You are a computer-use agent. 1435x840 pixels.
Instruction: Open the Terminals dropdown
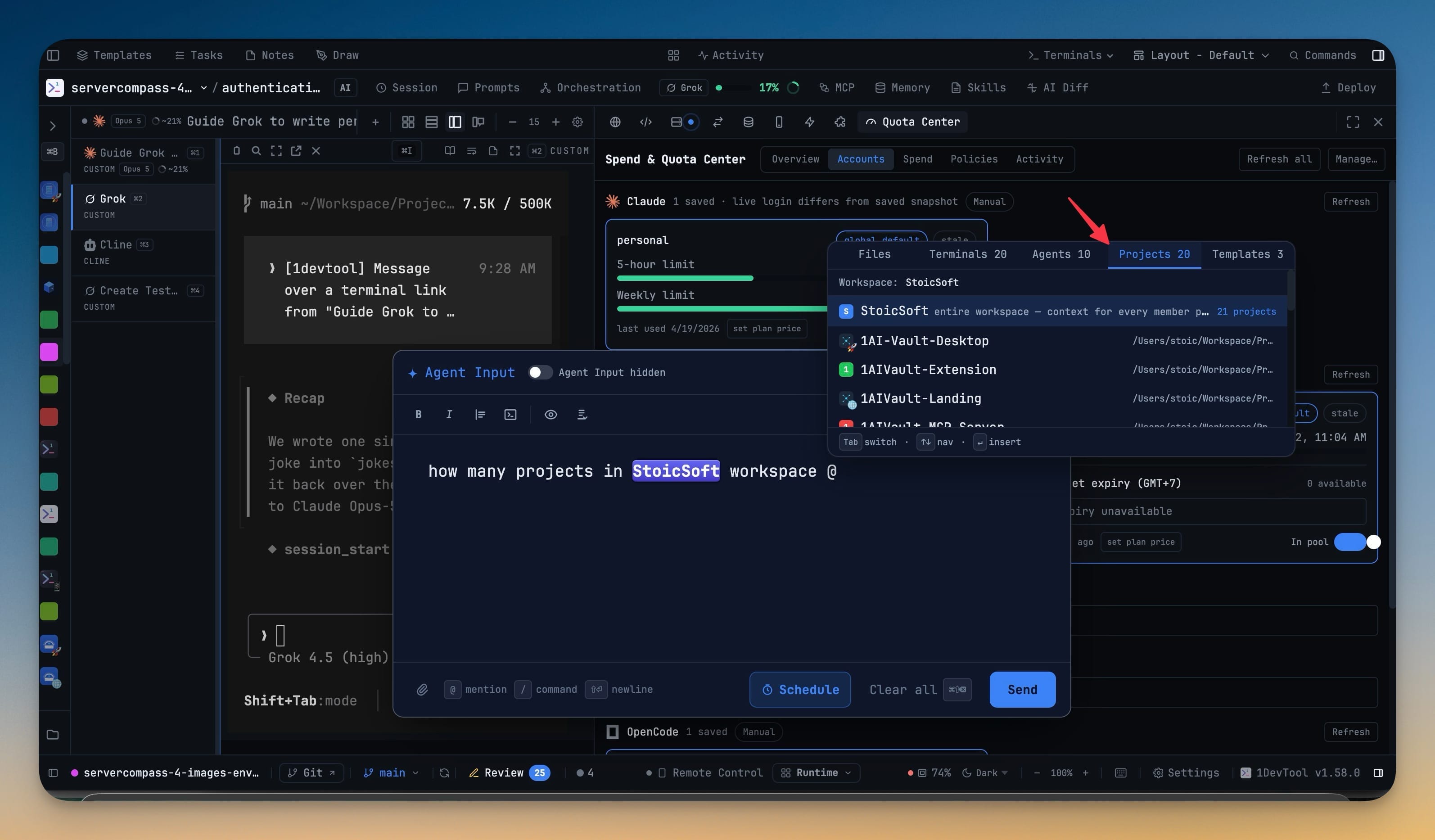click(x=1070, y=55)
